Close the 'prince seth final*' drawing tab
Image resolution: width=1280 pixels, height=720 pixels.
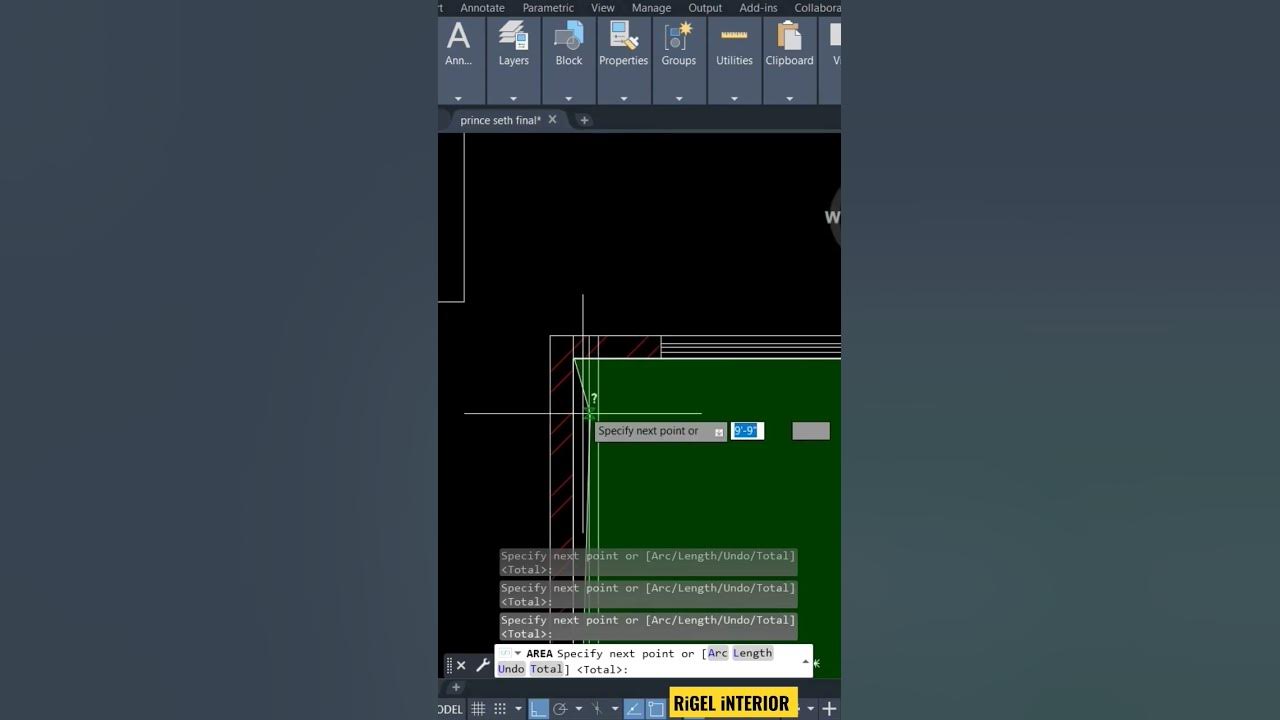pos(552,119)
